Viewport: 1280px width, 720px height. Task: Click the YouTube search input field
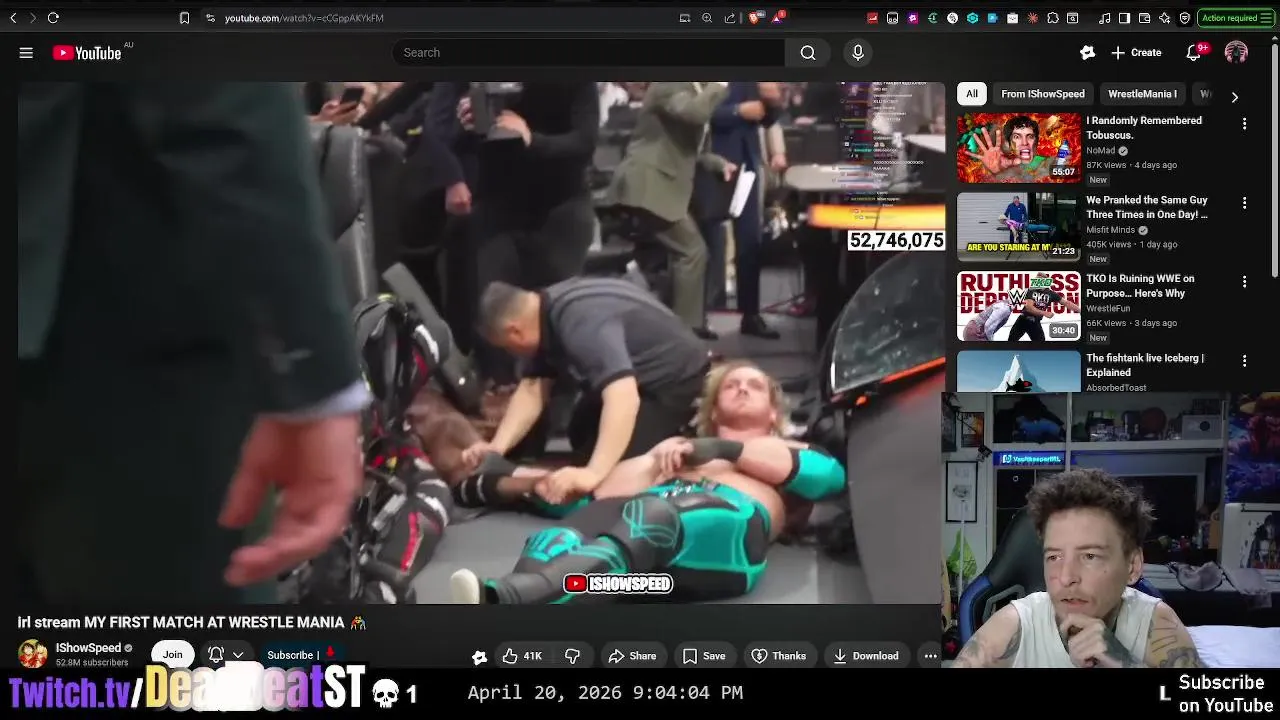pyautogui.click(x=590, y=53)
